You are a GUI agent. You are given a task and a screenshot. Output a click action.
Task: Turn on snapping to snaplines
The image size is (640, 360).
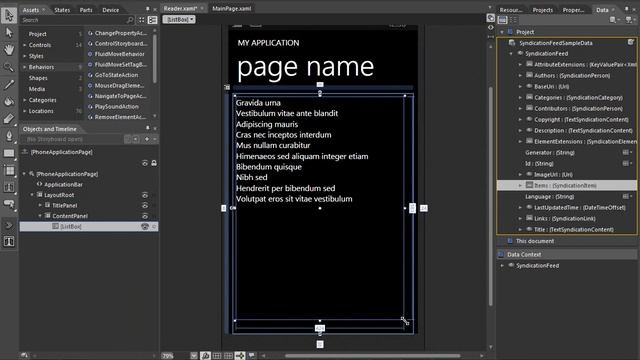[x=240, y=356]
